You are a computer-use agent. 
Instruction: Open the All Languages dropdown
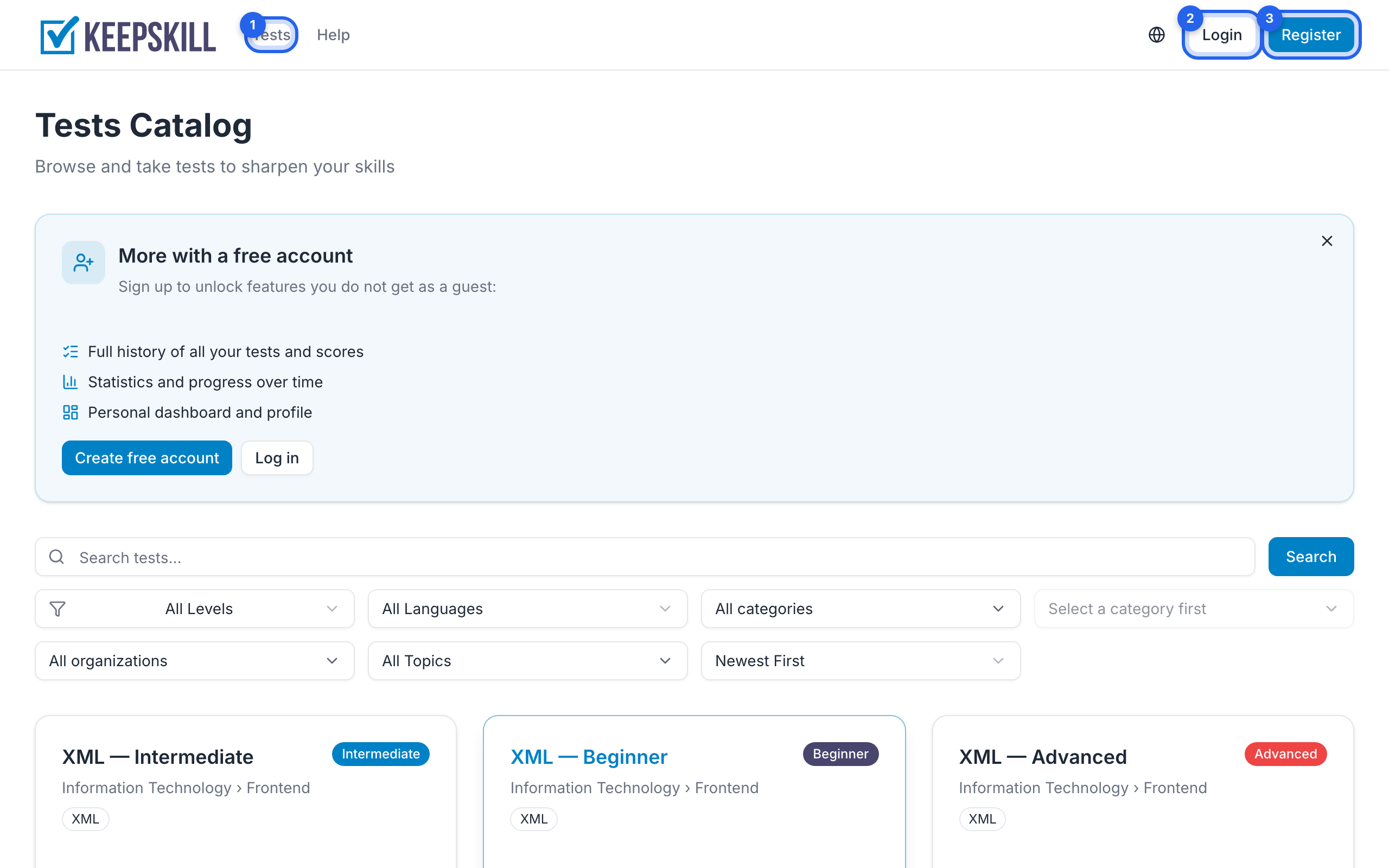coord(527,609)
